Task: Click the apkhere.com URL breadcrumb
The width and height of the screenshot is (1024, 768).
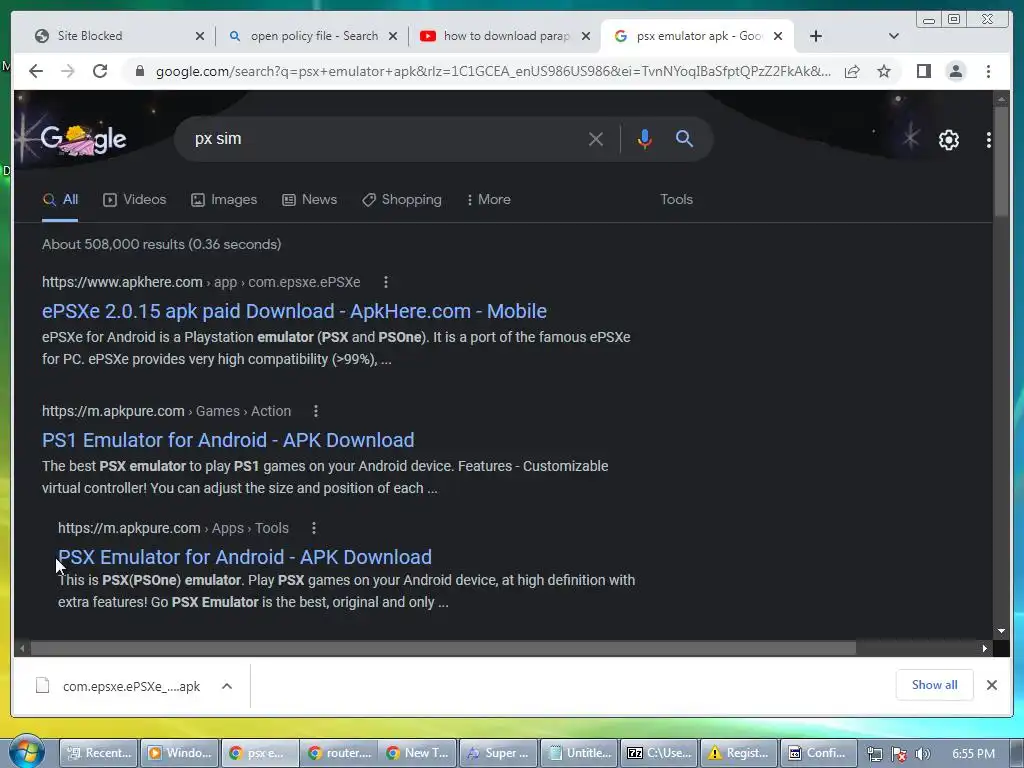Action: [x=201, y=282]
